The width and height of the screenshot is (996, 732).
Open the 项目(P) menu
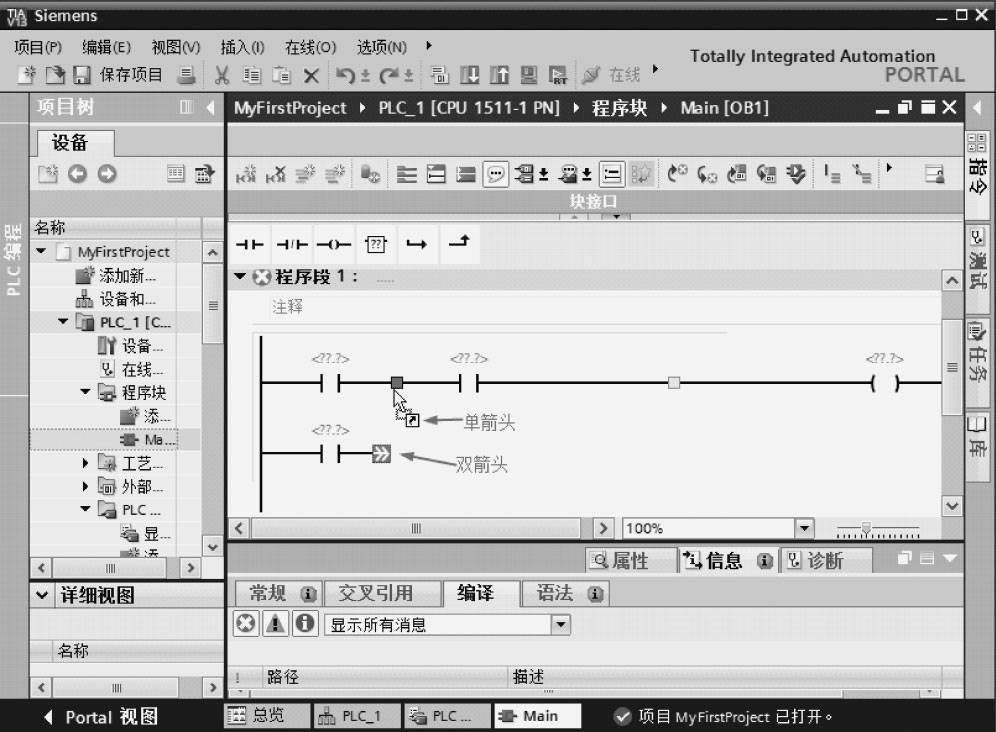(37, 47)
